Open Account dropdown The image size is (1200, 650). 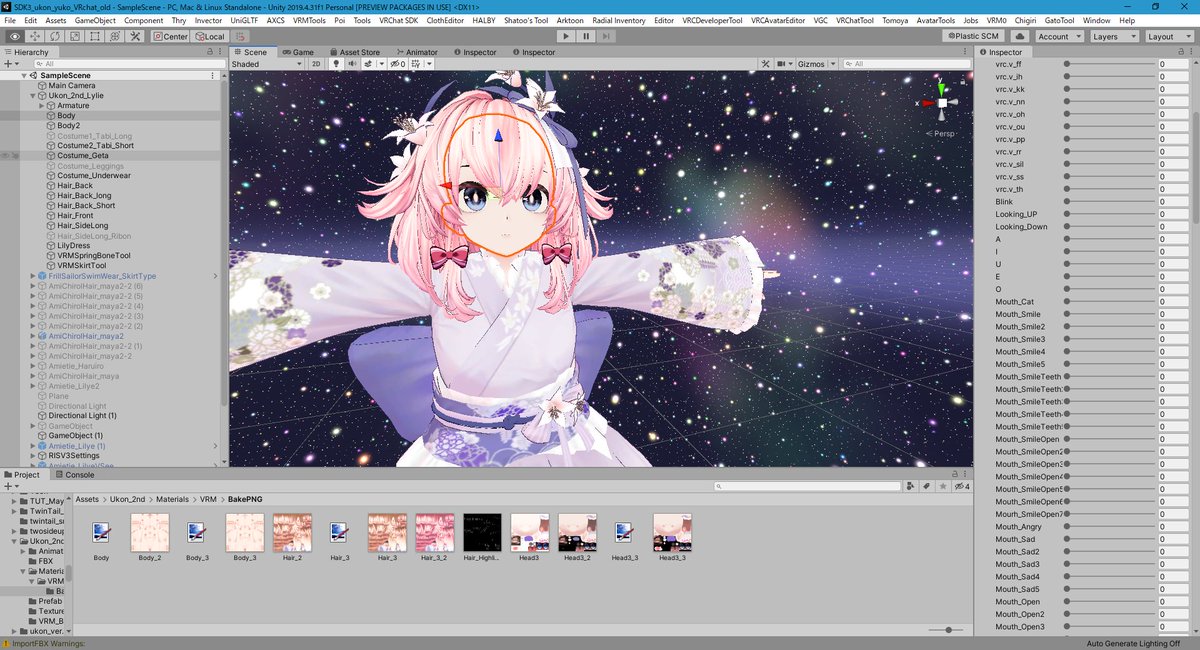pyautogui.click(x=1058, y=36)
